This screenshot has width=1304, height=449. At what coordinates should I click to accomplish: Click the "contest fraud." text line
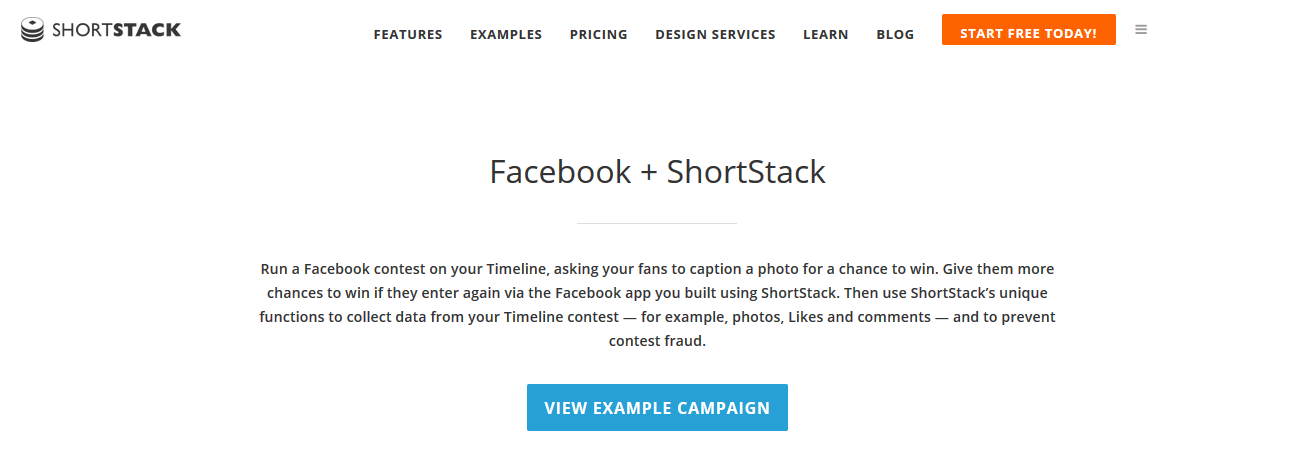point(657,341)
